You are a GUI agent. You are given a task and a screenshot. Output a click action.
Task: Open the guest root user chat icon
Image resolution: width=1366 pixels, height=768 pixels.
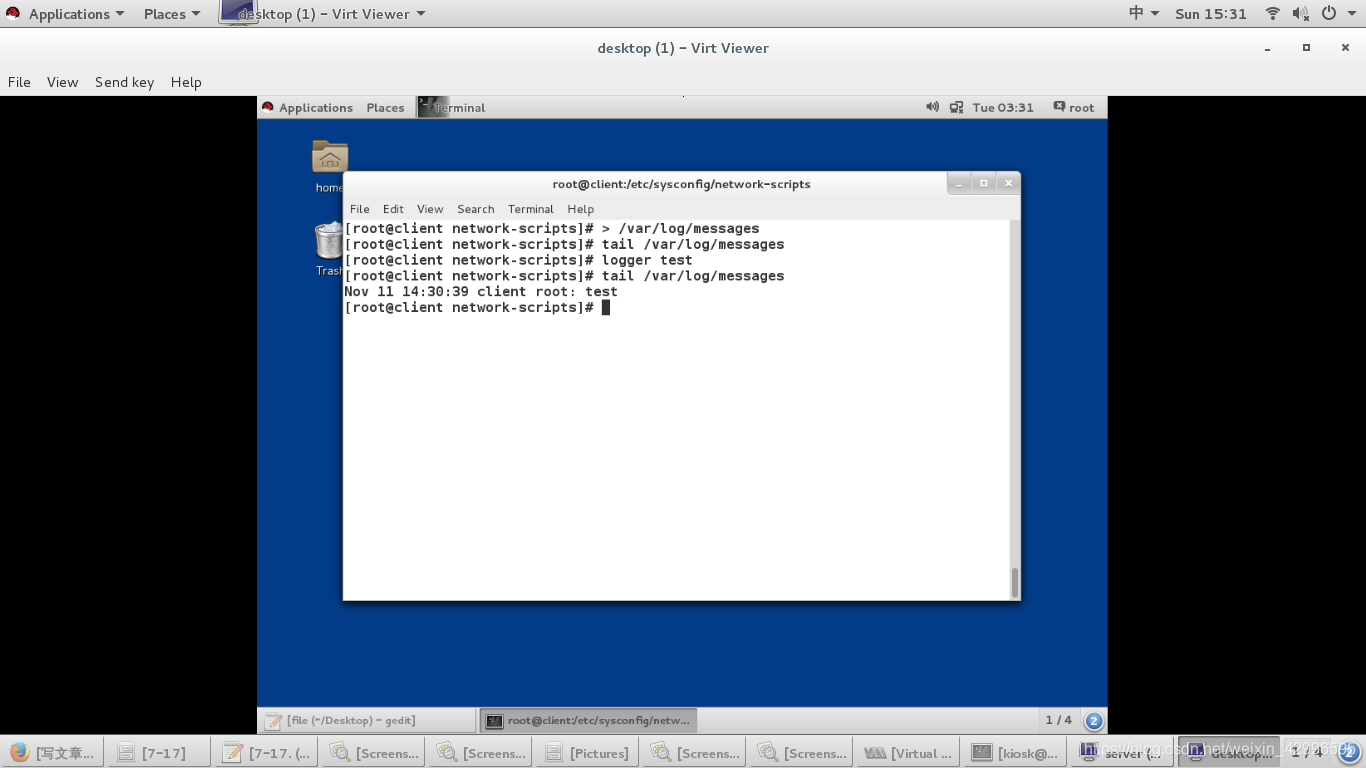click(1059, 107)
